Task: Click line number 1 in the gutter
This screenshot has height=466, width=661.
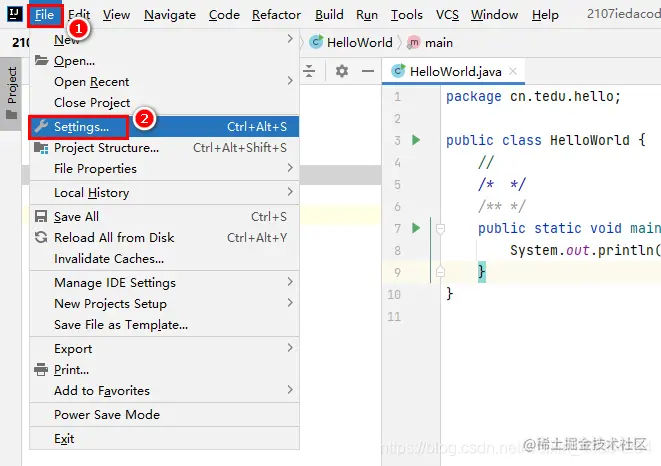Action: [398, 97]
